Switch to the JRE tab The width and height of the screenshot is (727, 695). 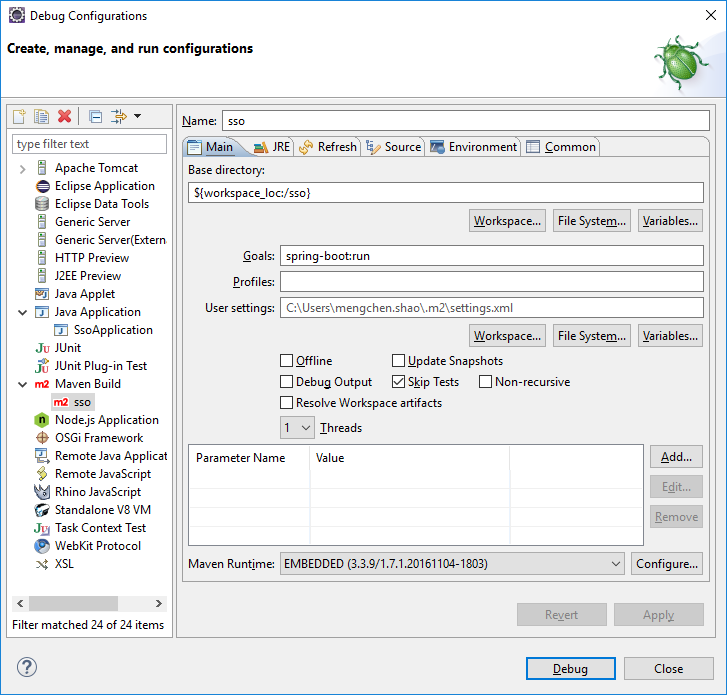(272, 147)
